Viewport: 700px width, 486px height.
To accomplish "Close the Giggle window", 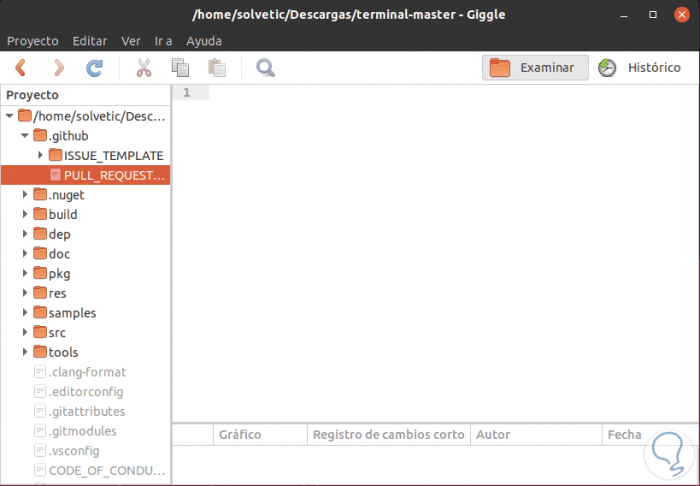I will pyautogui.click(x=682, y=15).
